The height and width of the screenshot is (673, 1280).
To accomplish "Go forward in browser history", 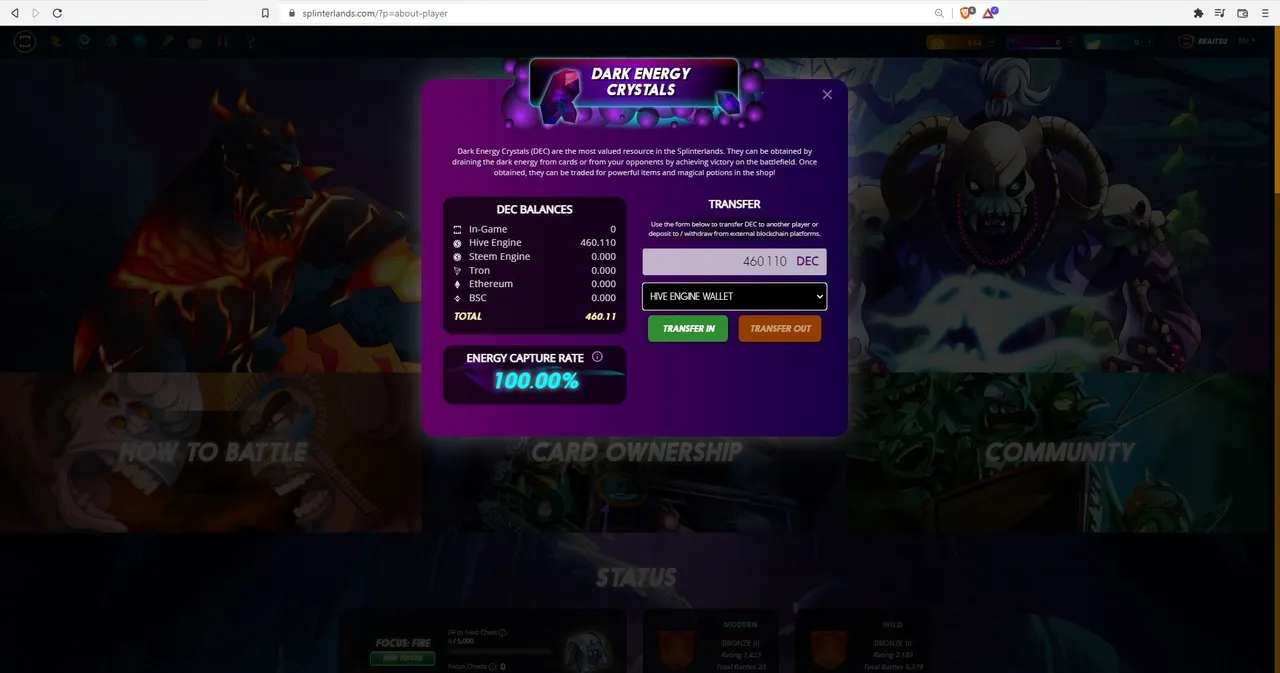I will [36, 13].
